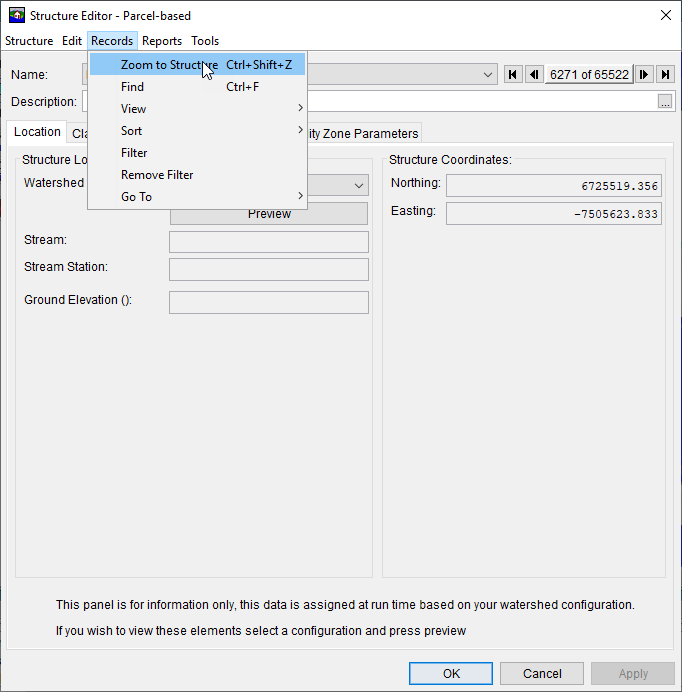Click the Description text field
Screen dimensions: 682x692
click(x=481, y=101)
